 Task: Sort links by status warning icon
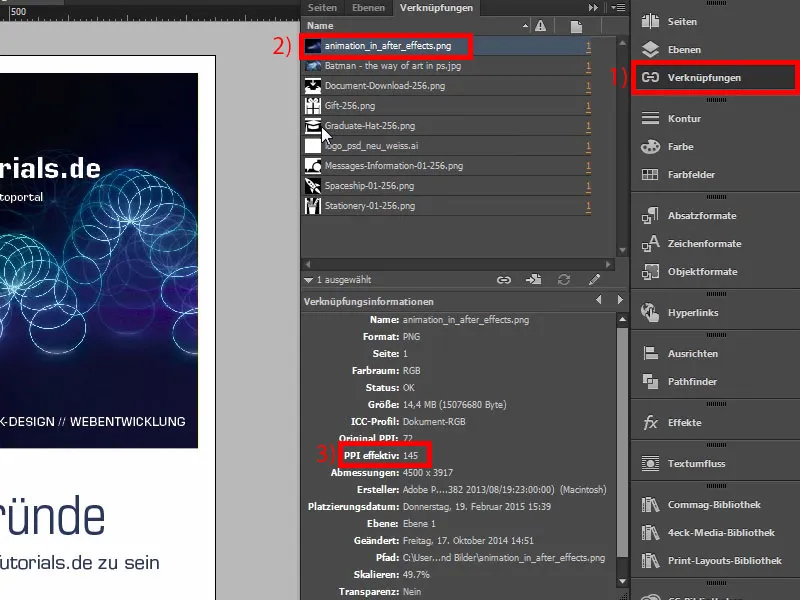[x=540, y=26]
